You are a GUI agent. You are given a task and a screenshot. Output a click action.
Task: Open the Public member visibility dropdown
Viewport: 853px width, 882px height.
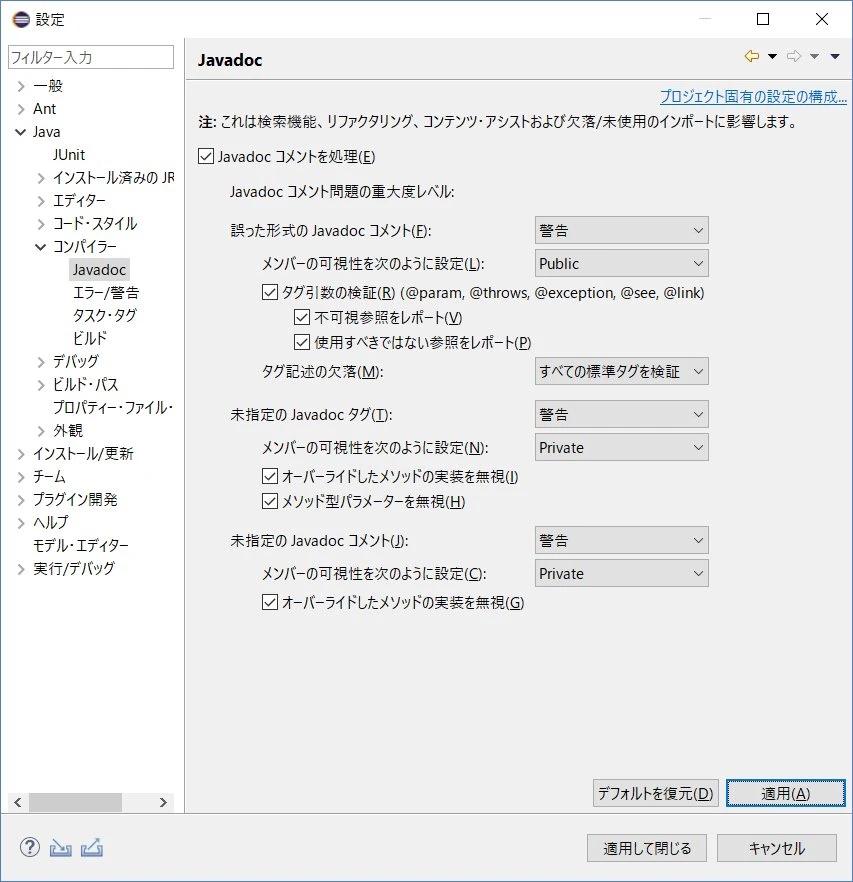pyautogui.click(x=621, y=263)
